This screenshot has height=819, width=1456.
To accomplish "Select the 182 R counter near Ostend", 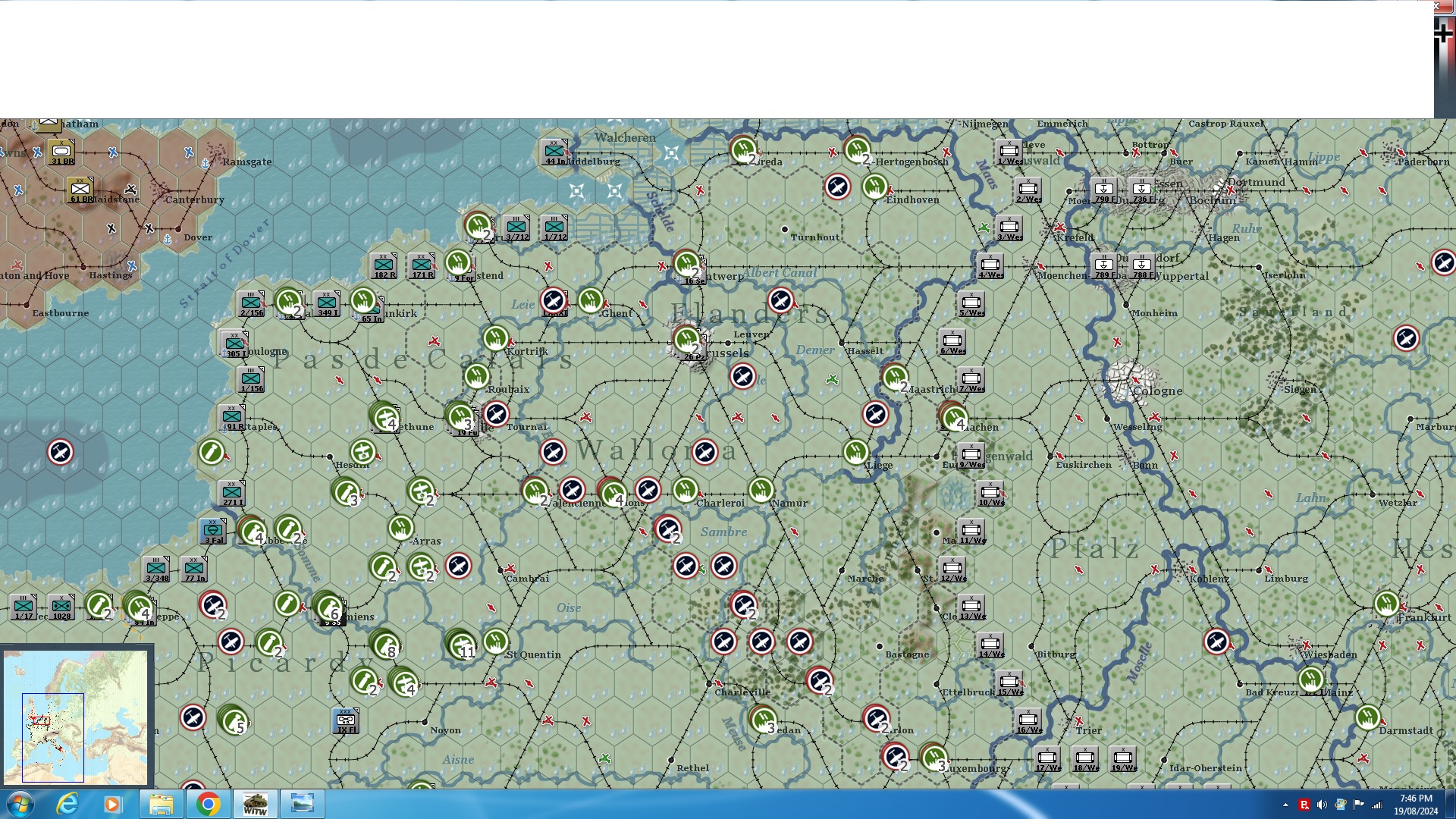I will [383, 265].
